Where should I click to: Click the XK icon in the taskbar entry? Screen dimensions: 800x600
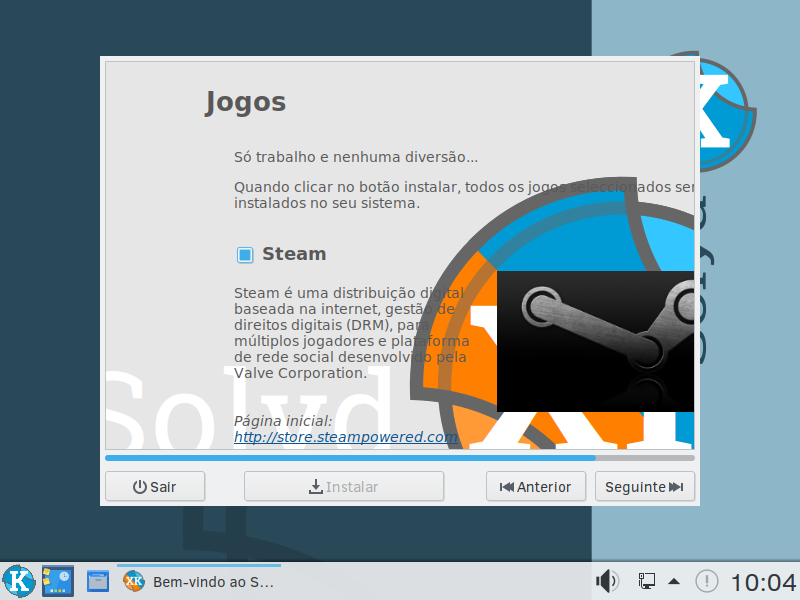134,581
